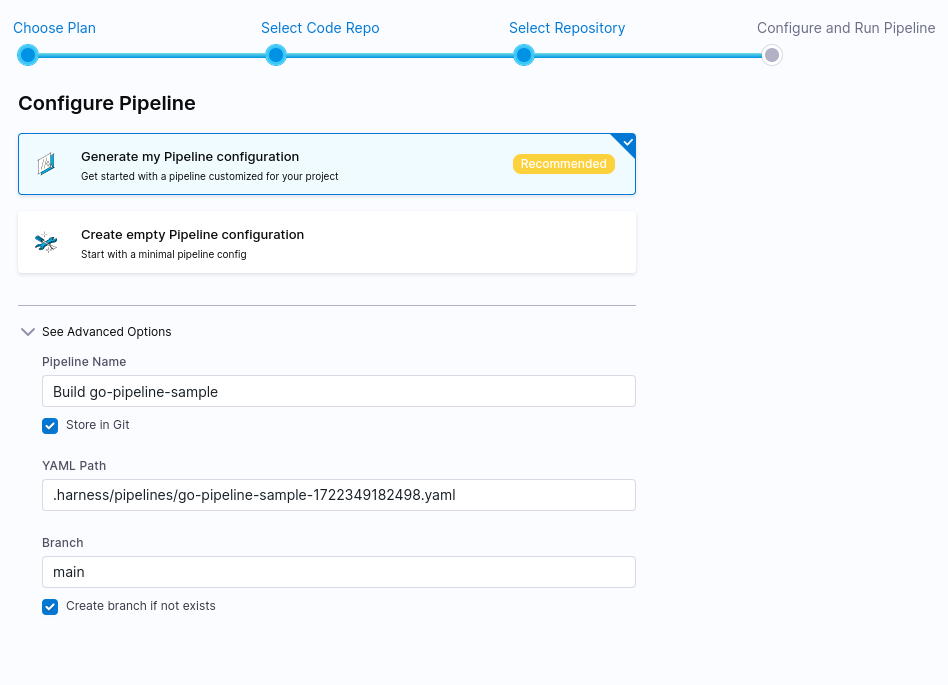Click the yellow Recommended badge
This screenshot has height=685, width=948.
tap(563, 164)
